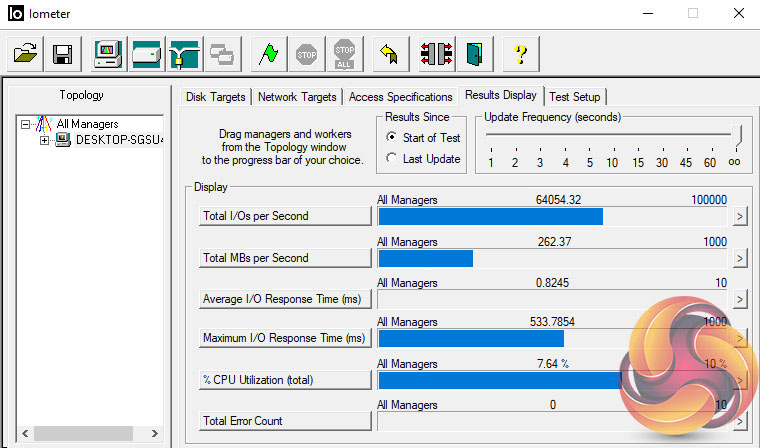Start tests with the green flag icon
Viewport: 760px width, 448px height.
click(265, 54)
